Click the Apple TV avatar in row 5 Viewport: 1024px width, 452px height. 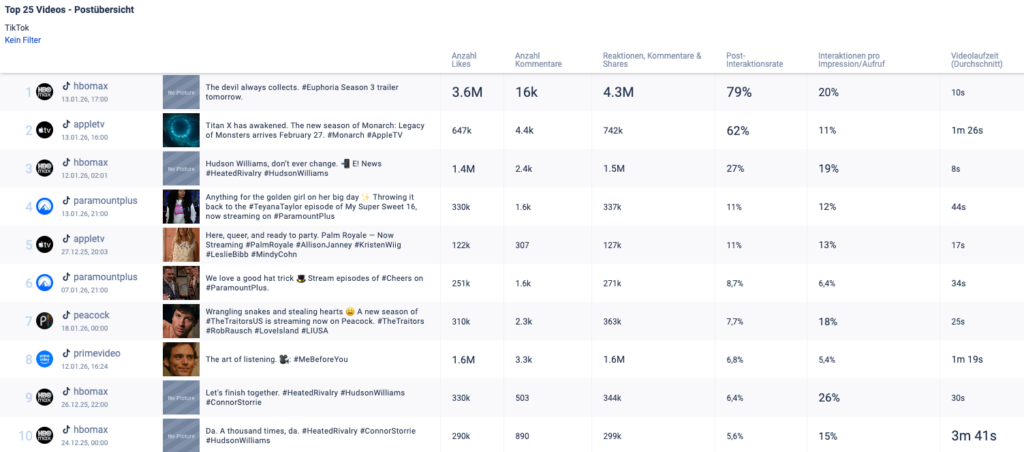(44, 244)
